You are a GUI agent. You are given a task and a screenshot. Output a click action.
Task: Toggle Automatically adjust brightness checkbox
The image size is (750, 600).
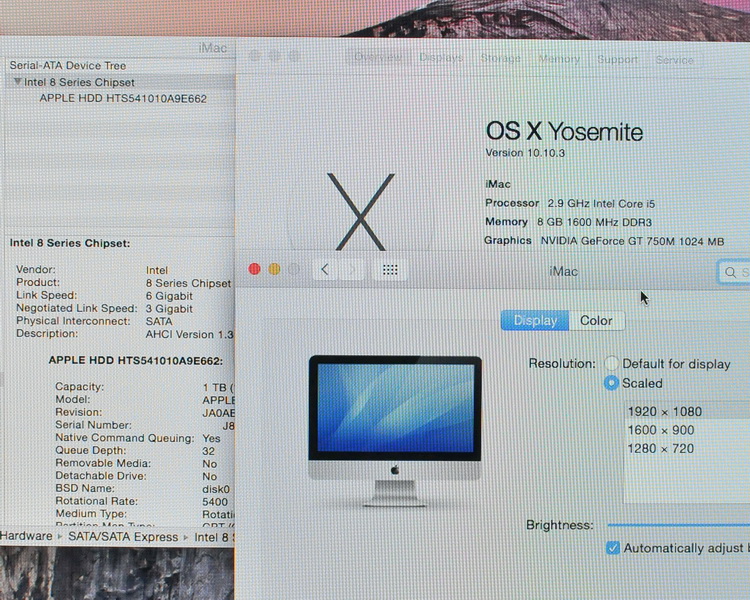613,548
